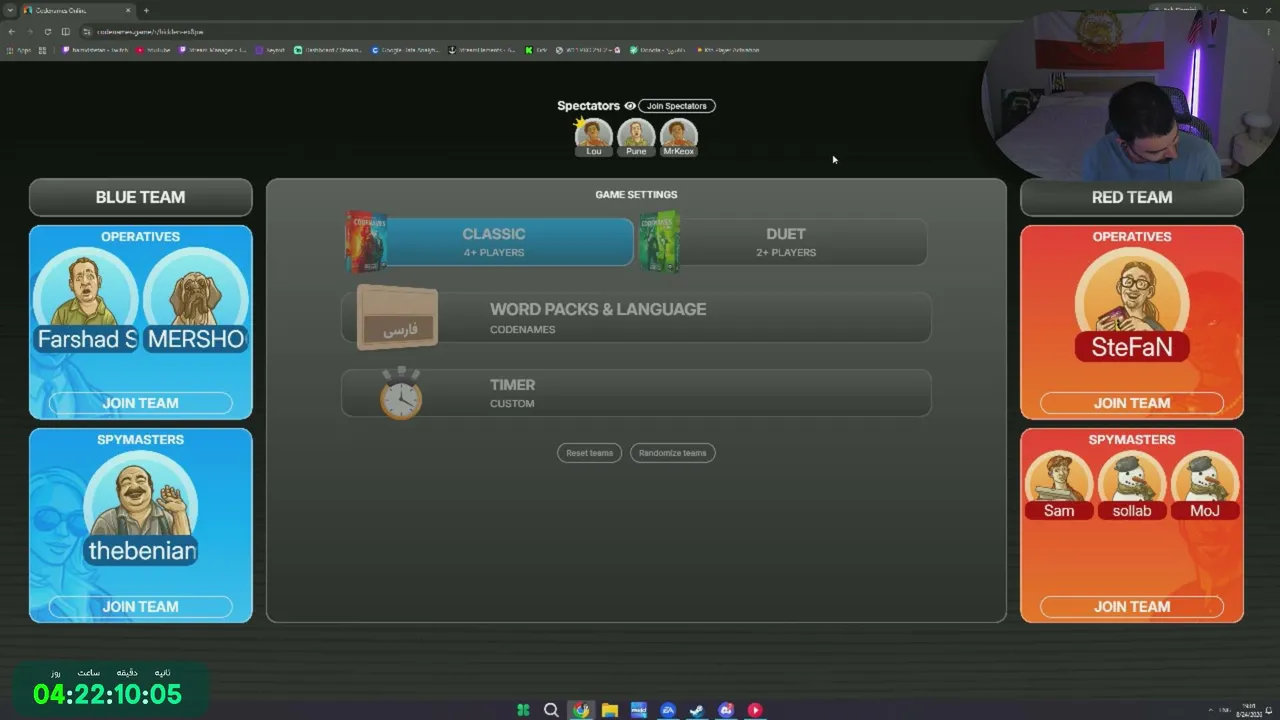Click the browser reload button
1280x720 pixels.
coord(47,32)
